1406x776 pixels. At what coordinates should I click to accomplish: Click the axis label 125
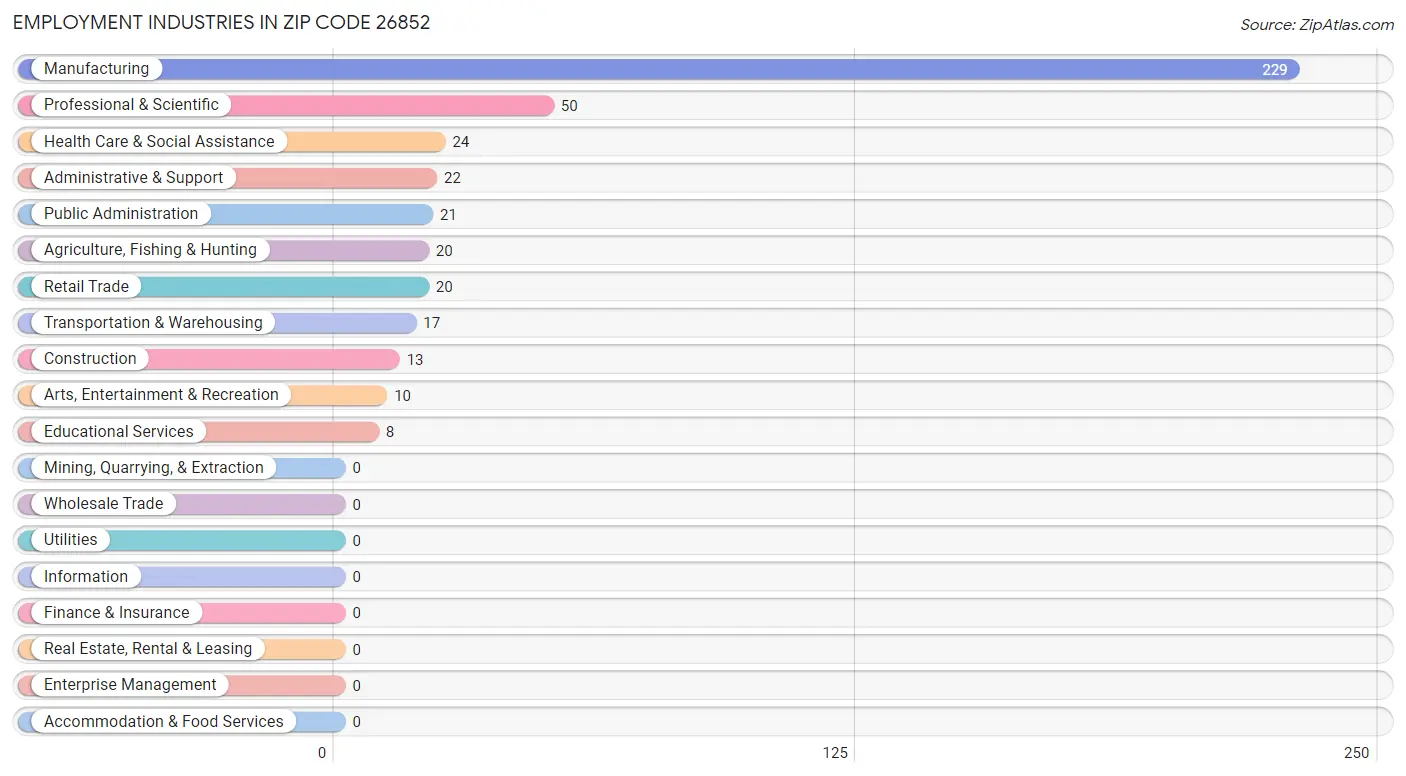[835, 753]
